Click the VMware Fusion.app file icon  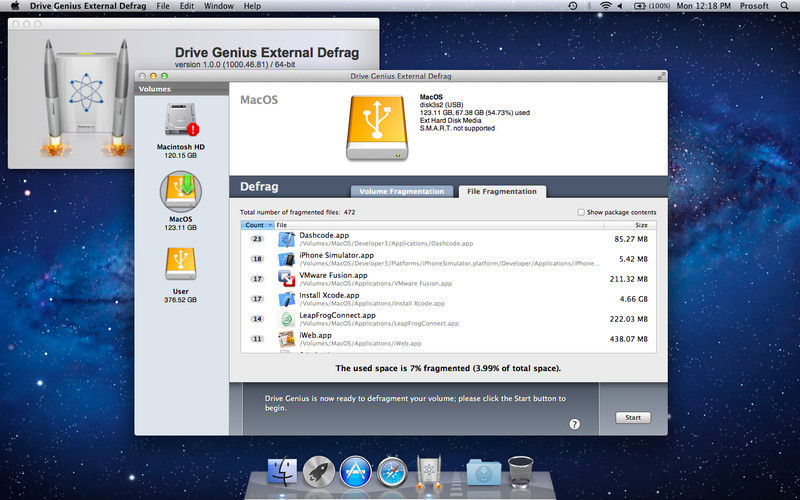(287, 279)
